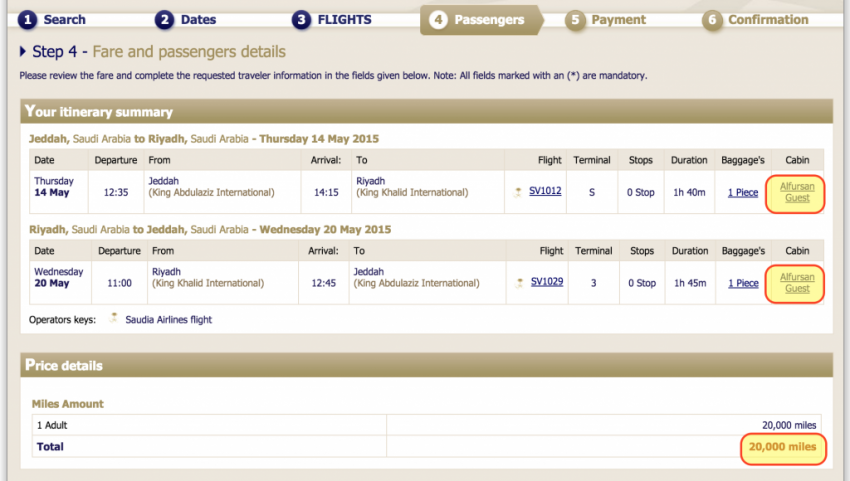Screen dimensions: 850x481
Task: Click the Saudia logo in Operators keys
Action: 114,319
